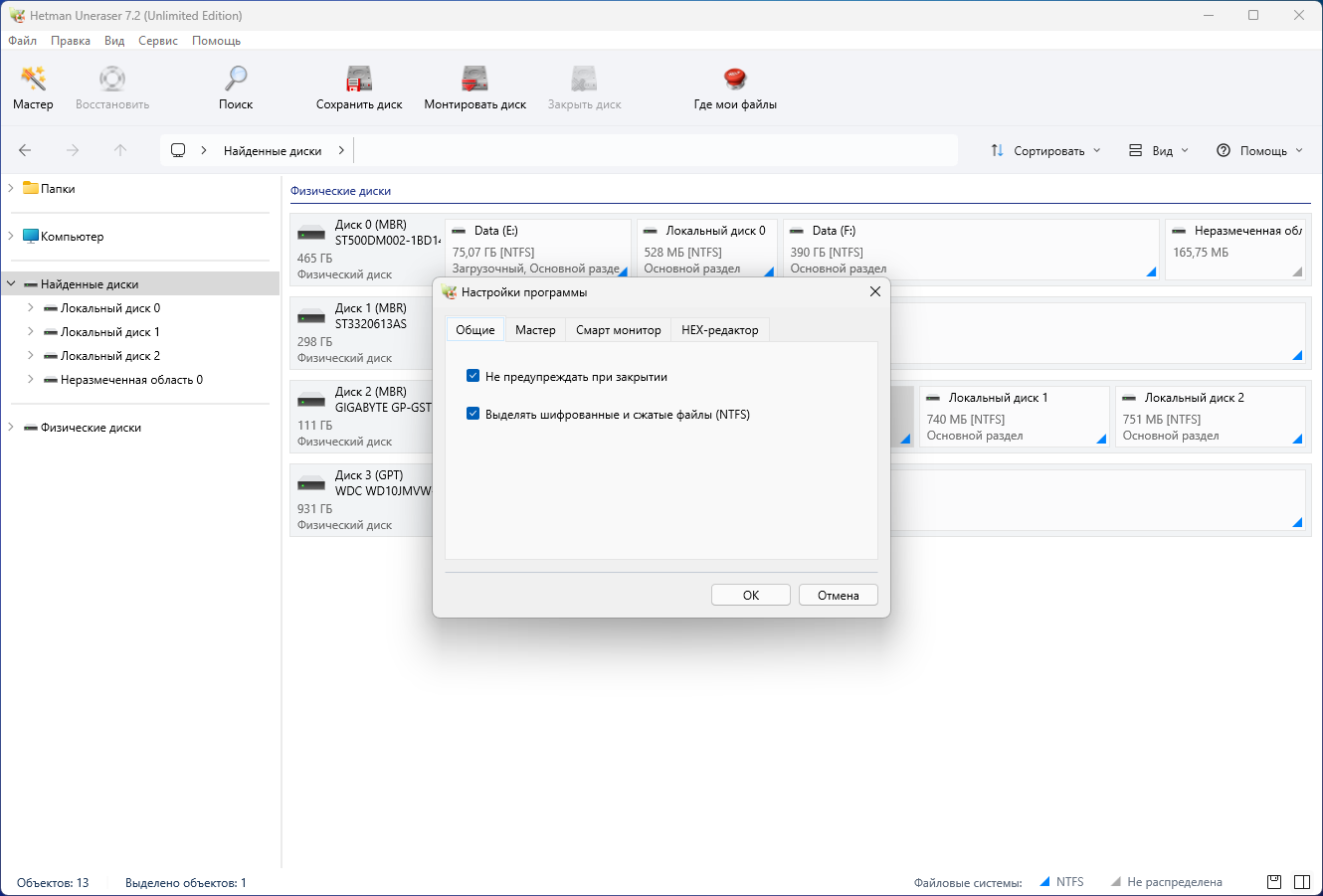This screenshot has height=896, width=1323.
Task: Click the Где мои файлы red button
Action: click(x=735, y=80)
